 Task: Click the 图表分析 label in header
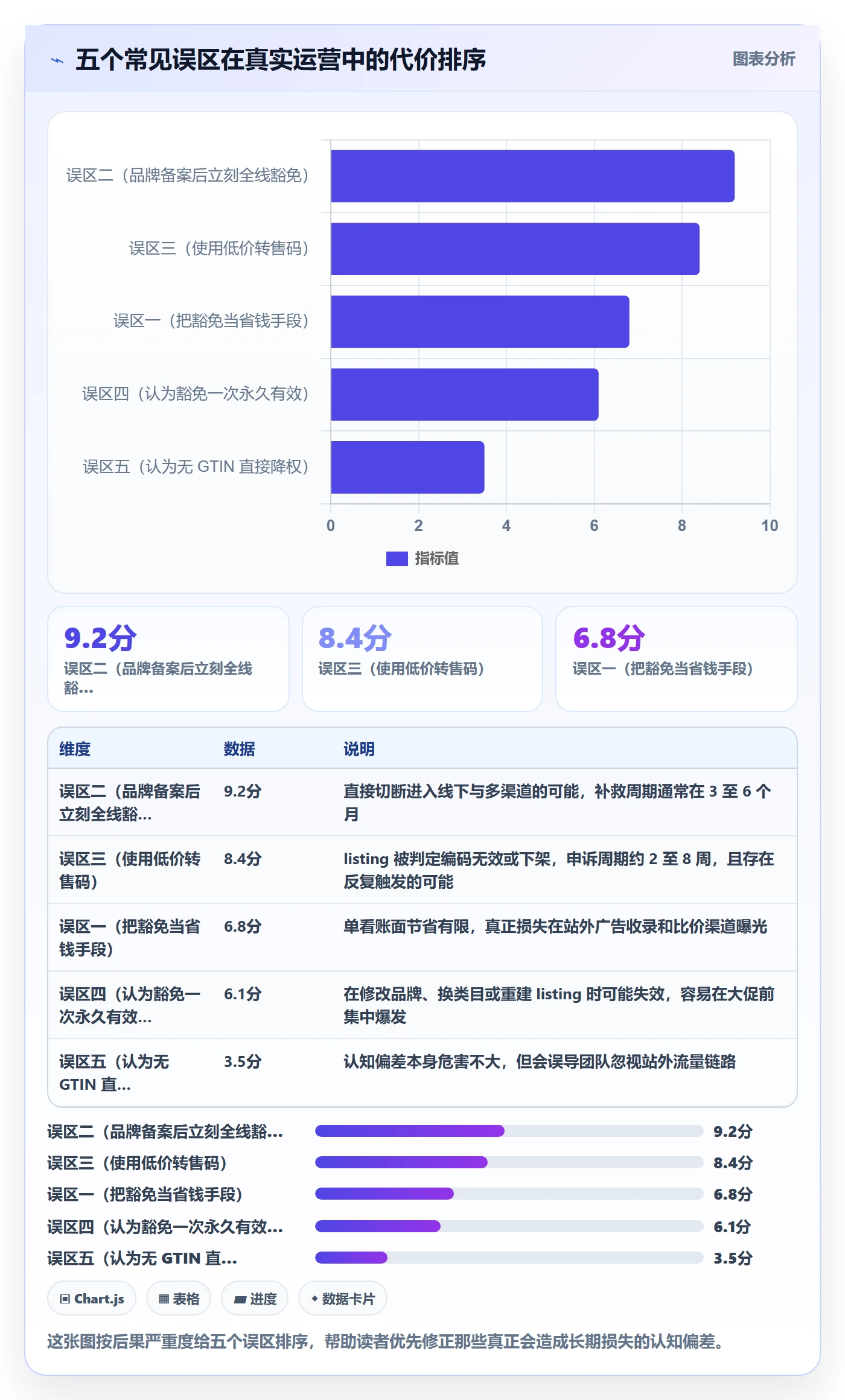click(x=764, y=59)
